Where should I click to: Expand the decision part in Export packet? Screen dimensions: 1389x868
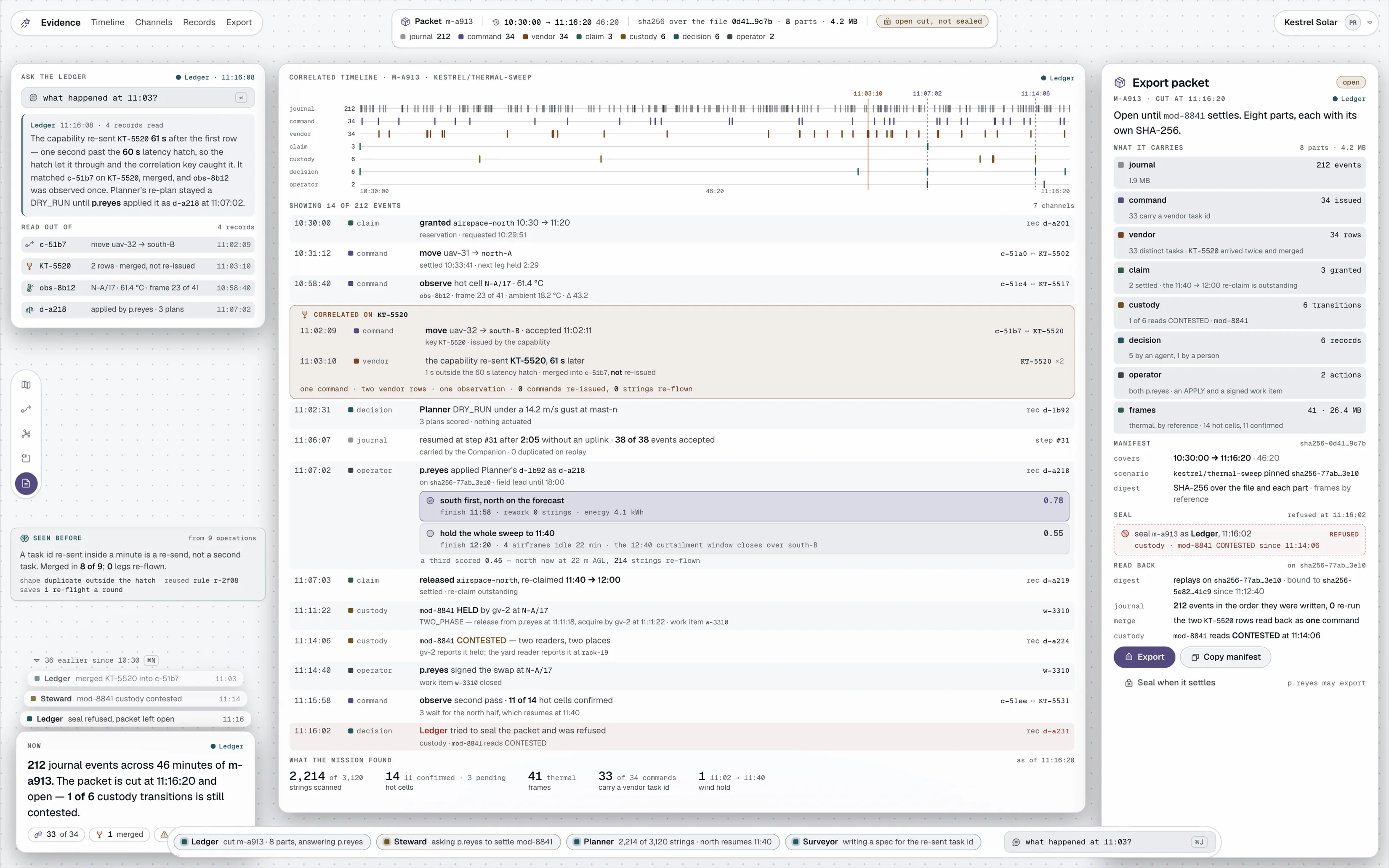(1239, 347)
